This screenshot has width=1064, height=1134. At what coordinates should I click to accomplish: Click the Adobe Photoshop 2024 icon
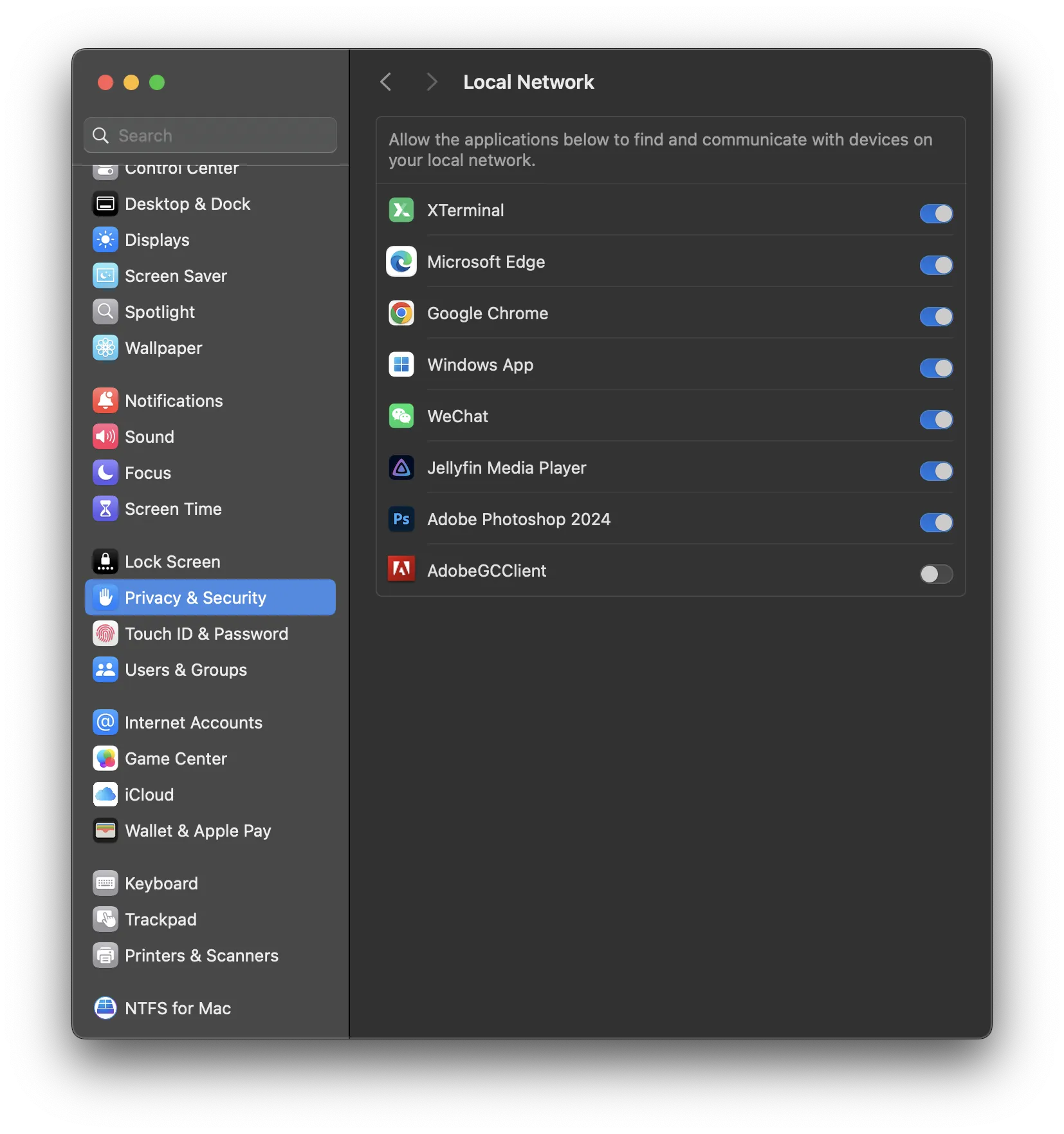pos(401,519)
